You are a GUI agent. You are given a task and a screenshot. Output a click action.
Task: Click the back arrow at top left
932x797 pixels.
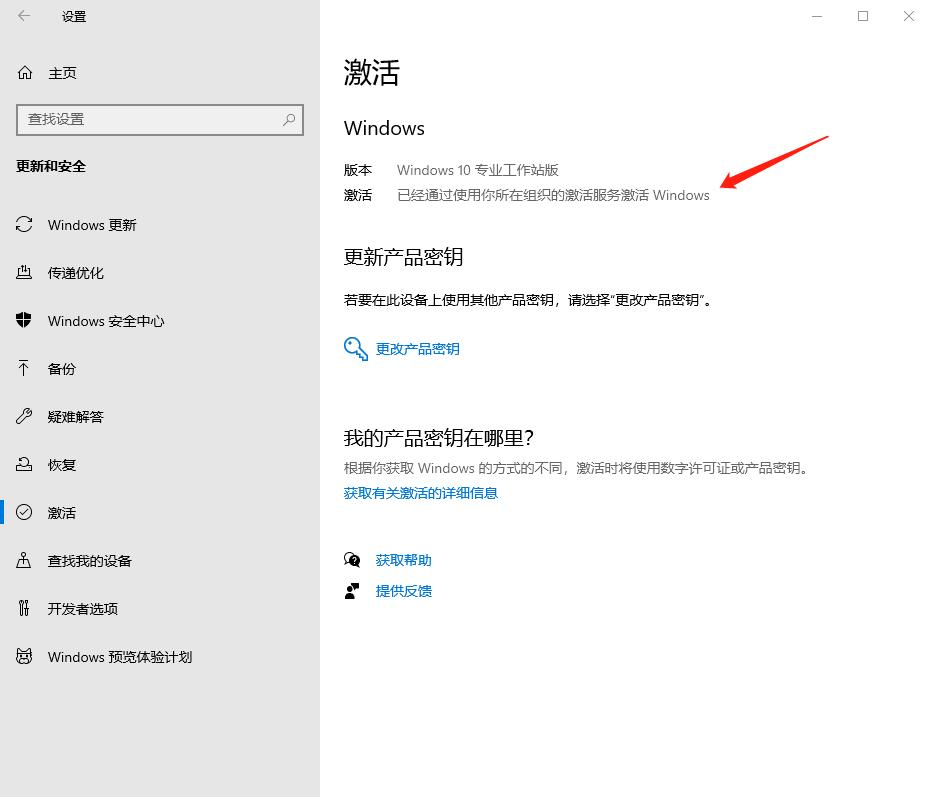22,16
